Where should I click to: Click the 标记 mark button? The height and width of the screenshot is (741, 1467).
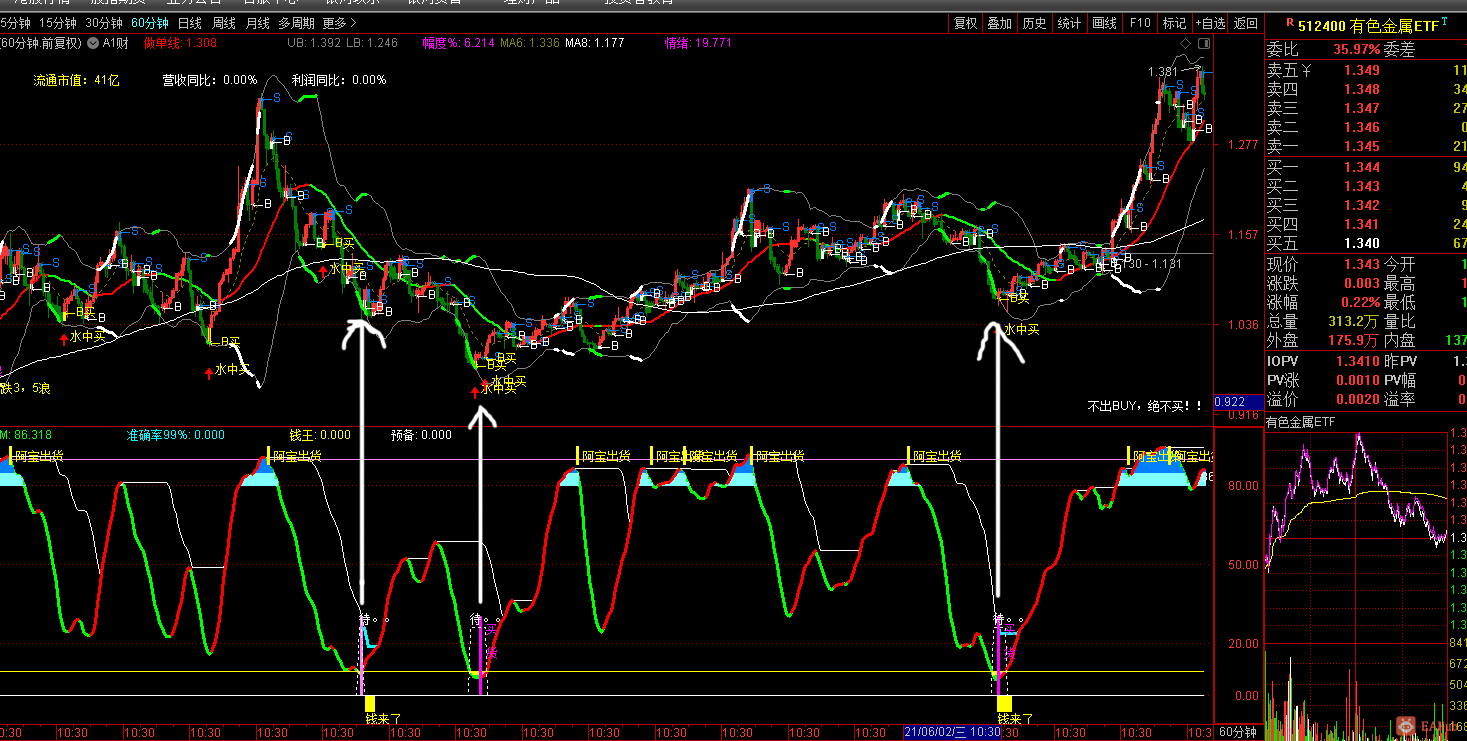coord(1174,23)
